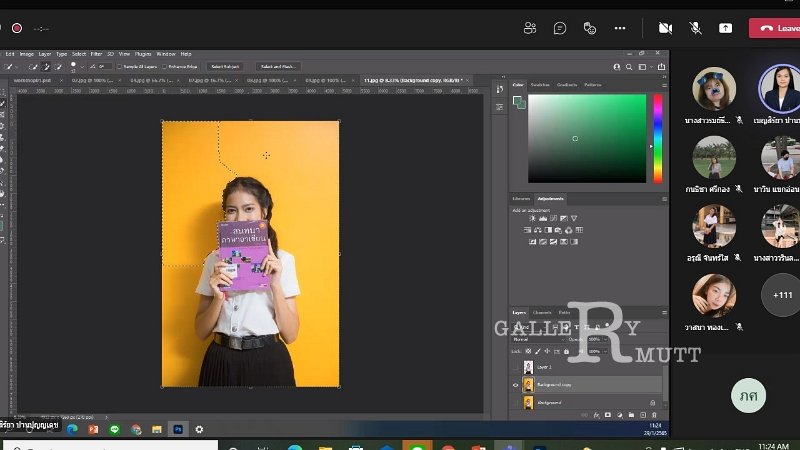Image resolution: width=800 pixels, height=450 pixels.
Task: Switch to the Gradients tab
Action: 567,85
